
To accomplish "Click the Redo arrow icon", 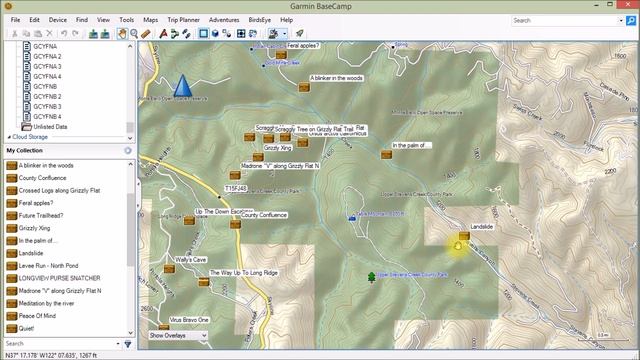I will pyautogui.click(x=76, y=34).
